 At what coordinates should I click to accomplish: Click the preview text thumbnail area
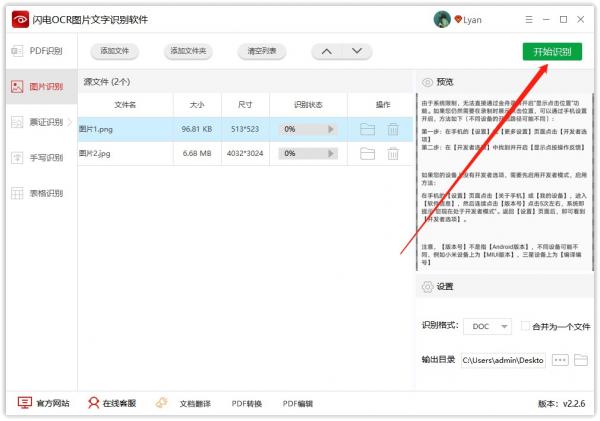coord(505,182)
